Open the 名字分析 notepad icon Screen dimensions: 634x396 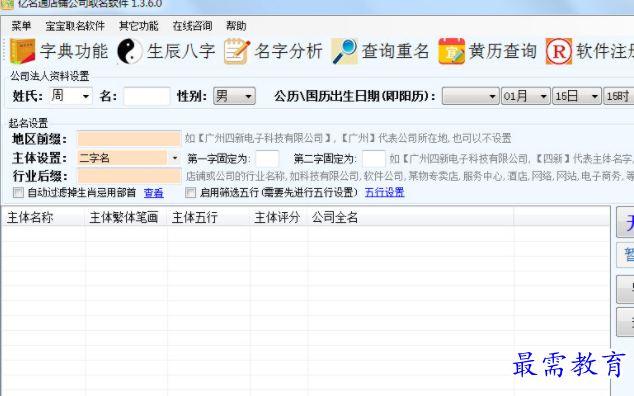point(237,51)
